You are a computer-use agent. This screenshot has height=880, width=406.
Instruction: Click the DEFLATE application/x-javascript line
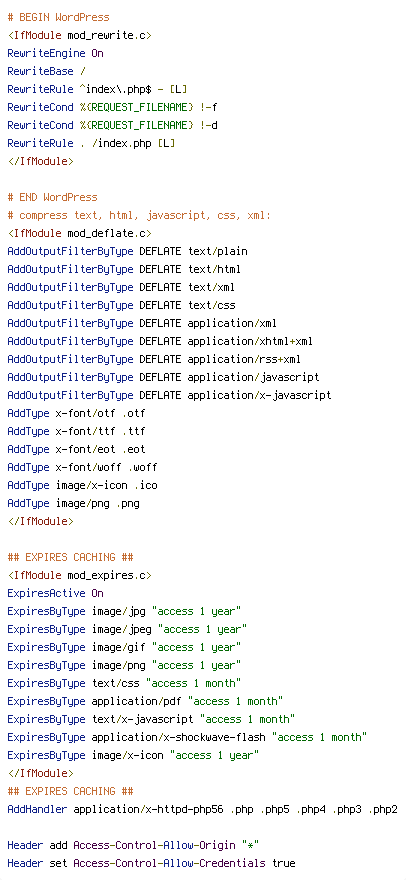(x=170, y=395)
